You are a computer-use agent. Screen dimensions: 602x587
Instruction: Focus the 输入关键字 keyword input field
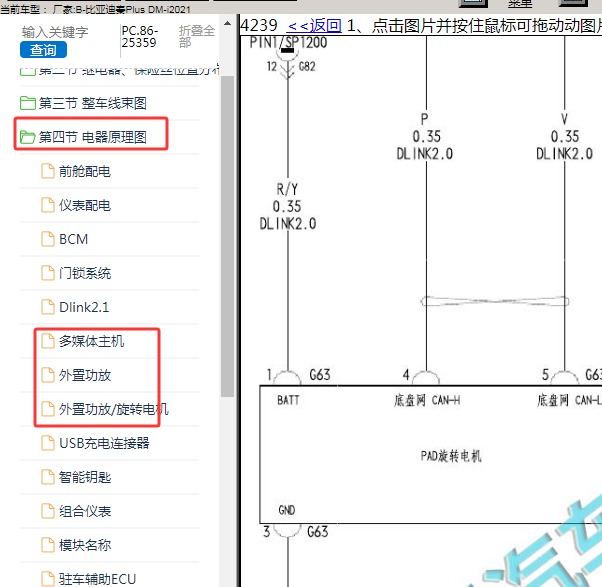click(55, 32)
